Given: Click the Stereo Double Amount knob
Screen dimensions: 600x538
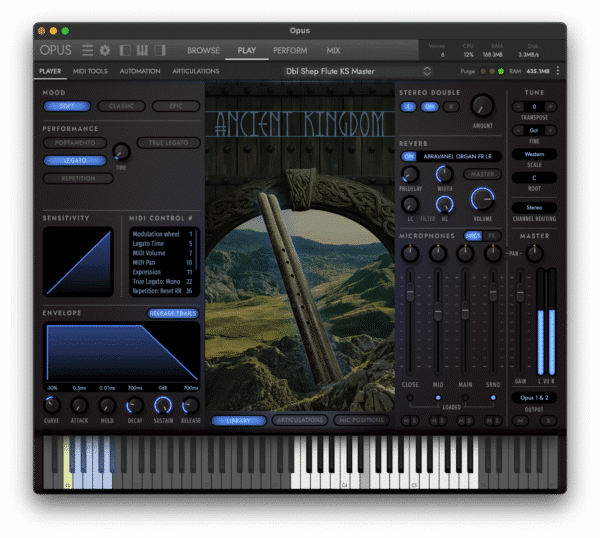Looking at the screenshot, I should click(x=483, y=106).
